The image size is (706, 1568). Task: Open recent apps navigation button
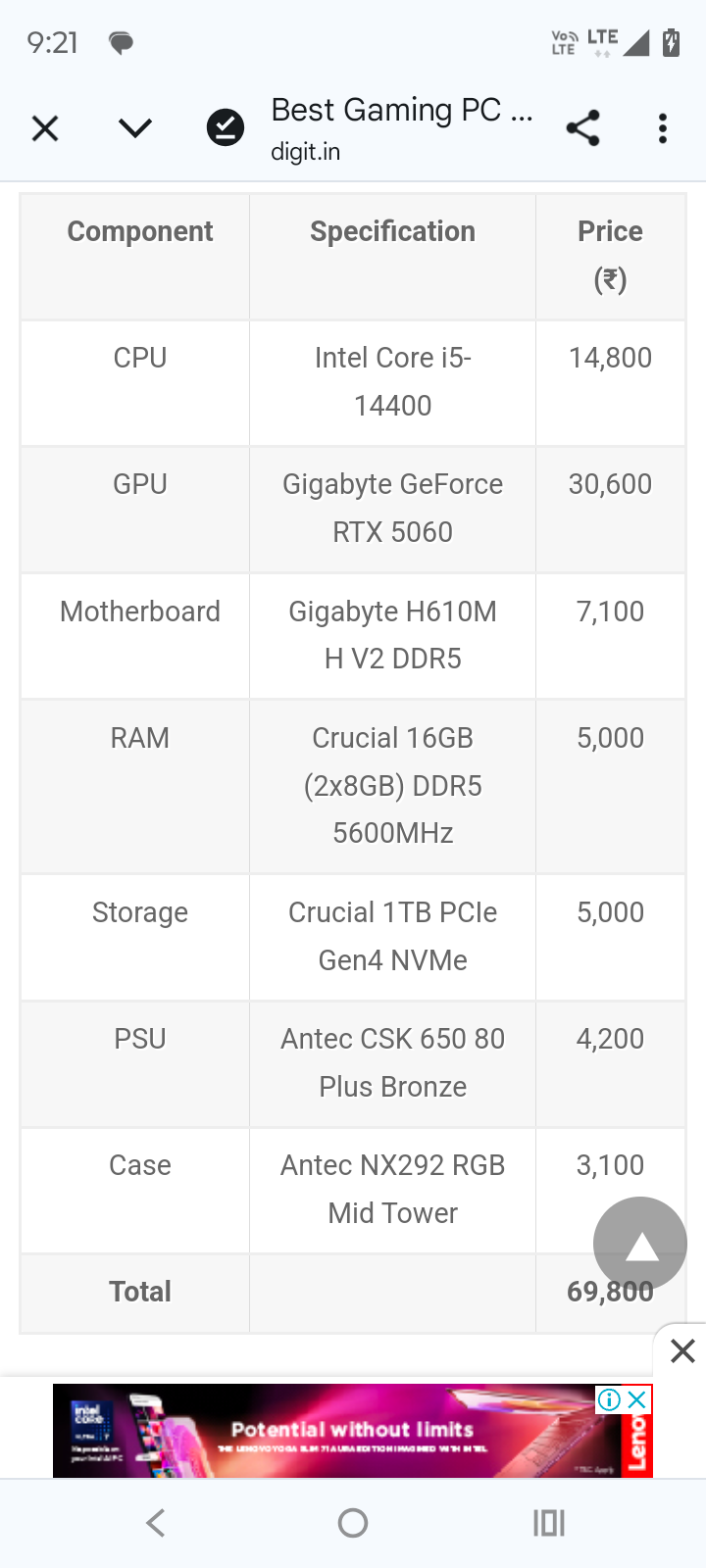click(549, 1522)
